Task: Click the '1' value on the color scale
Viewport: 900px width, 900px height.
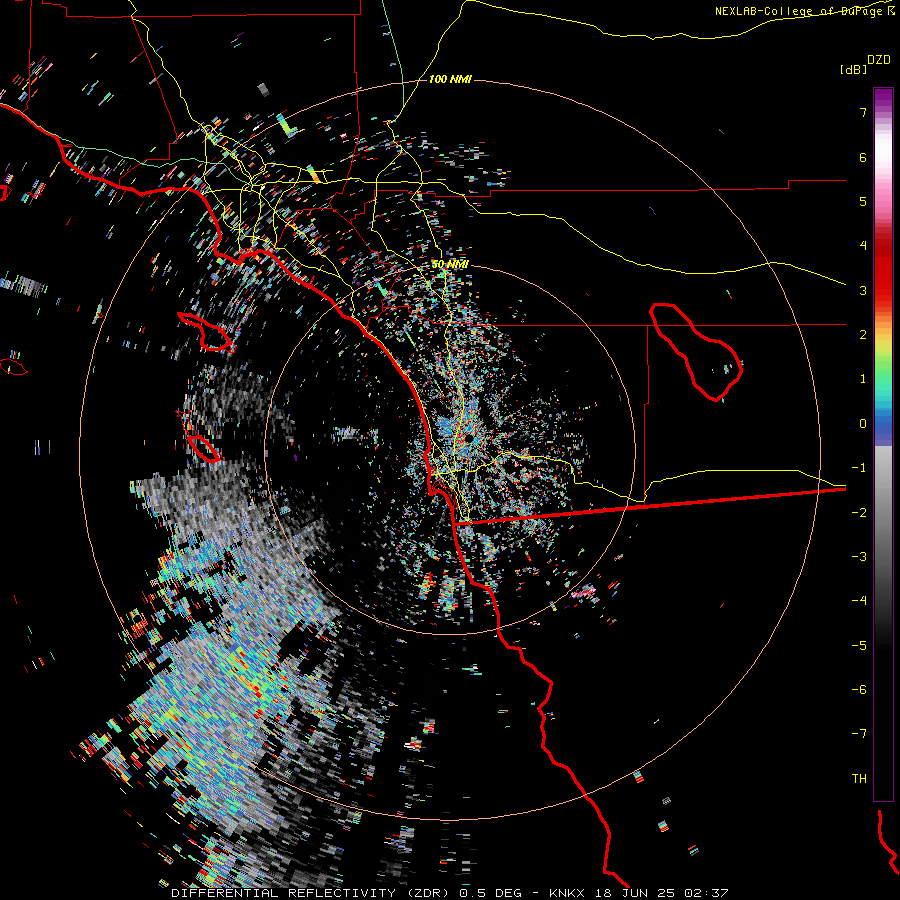Action: [x=863, y=379]
